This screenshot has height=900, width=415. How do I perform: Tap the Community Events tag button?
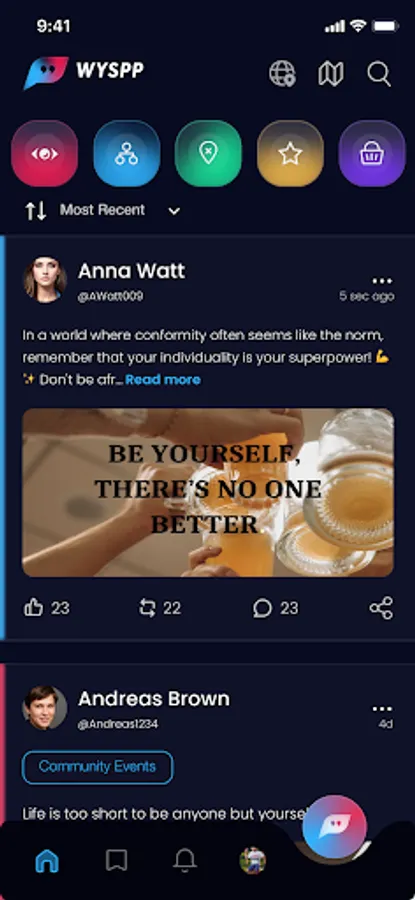(98, 767)
